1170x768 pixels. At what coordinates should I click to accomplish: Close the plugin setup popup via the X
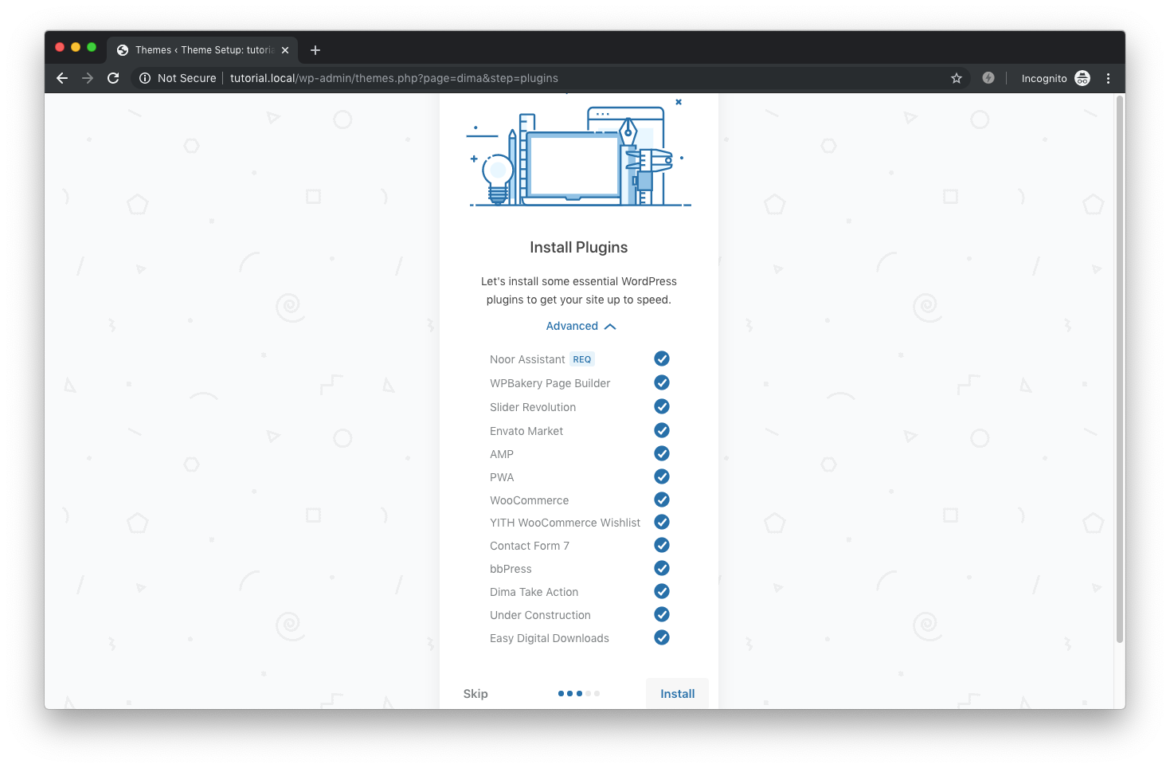[679, 101]
